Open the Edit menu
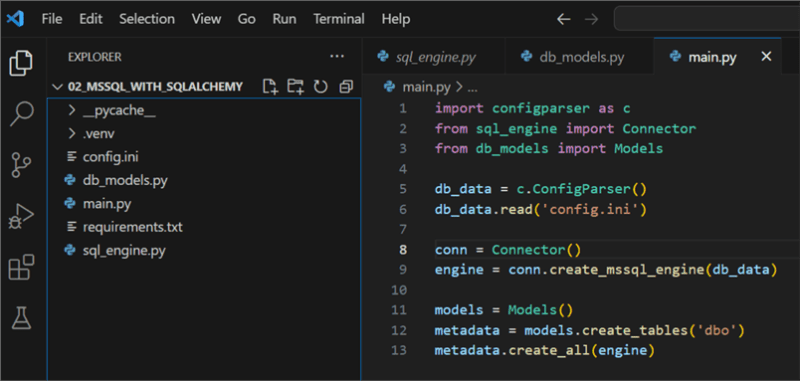This screenshot has width=800, height=381. click(x=91, y=19)
